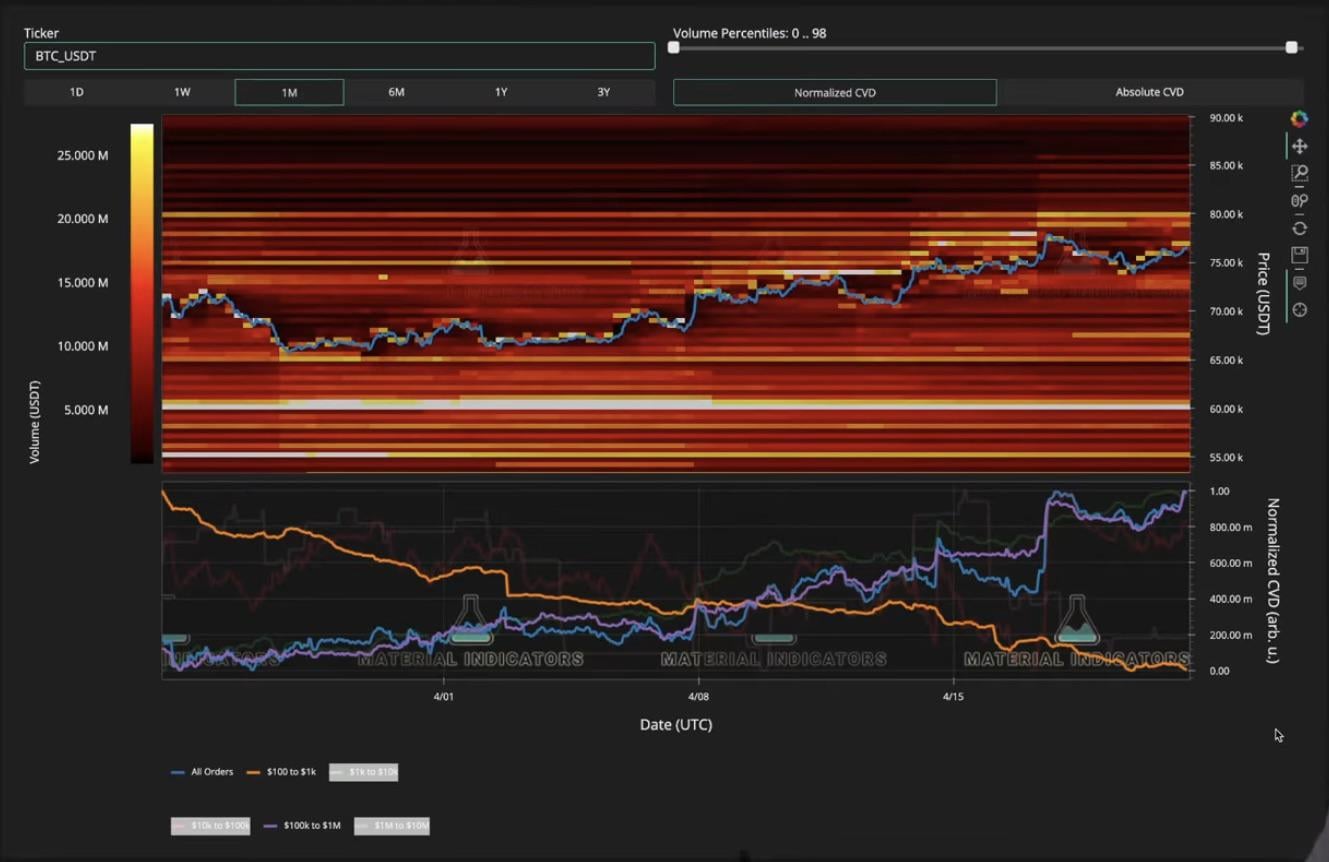The image size is (1329, 862).
Task: Switch to Absolute CVD
Action: pyautogui.click(x=1149, y=92)
